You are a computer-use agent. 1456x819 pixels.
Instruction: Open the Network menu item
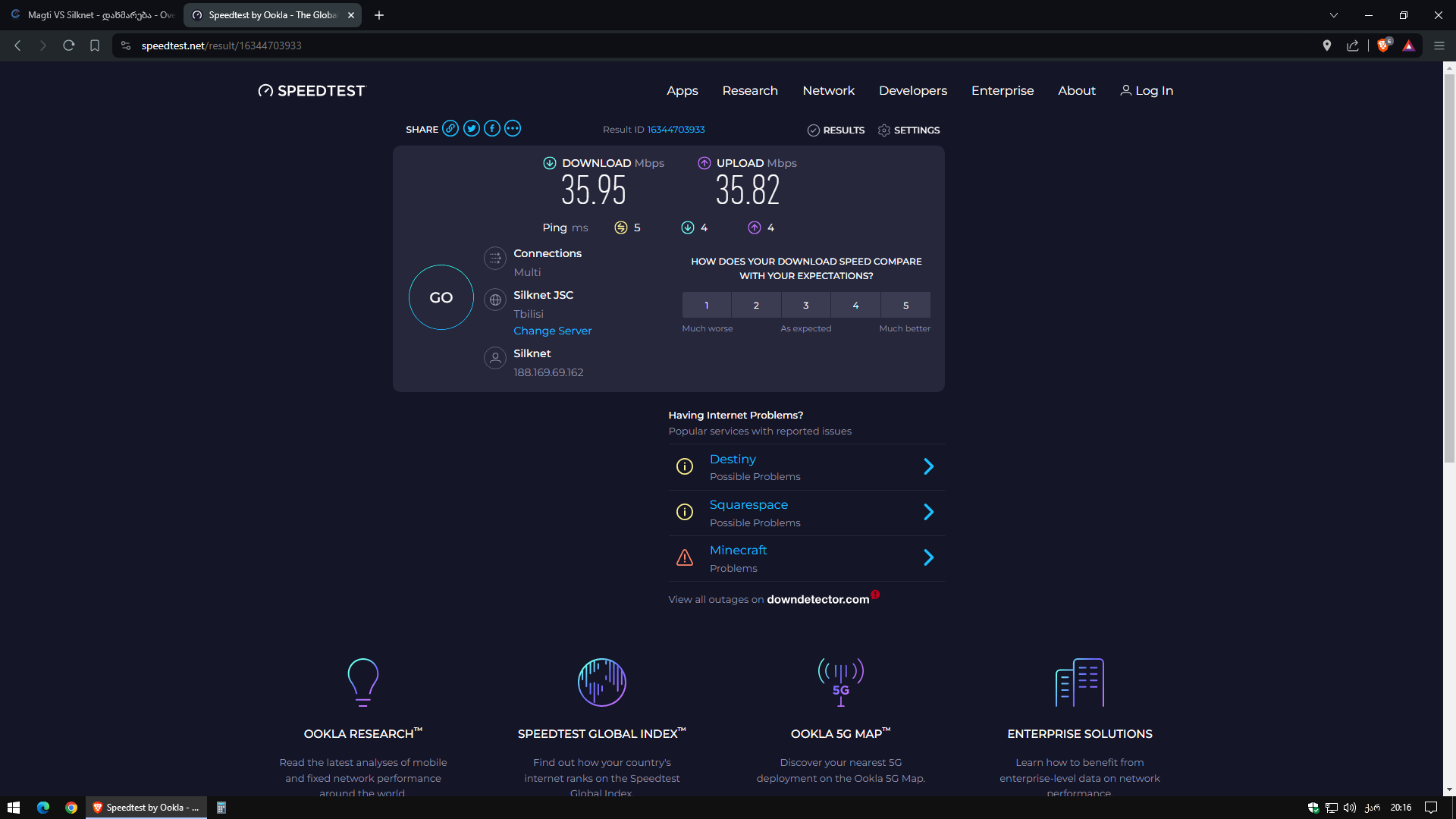pos(828,90)
